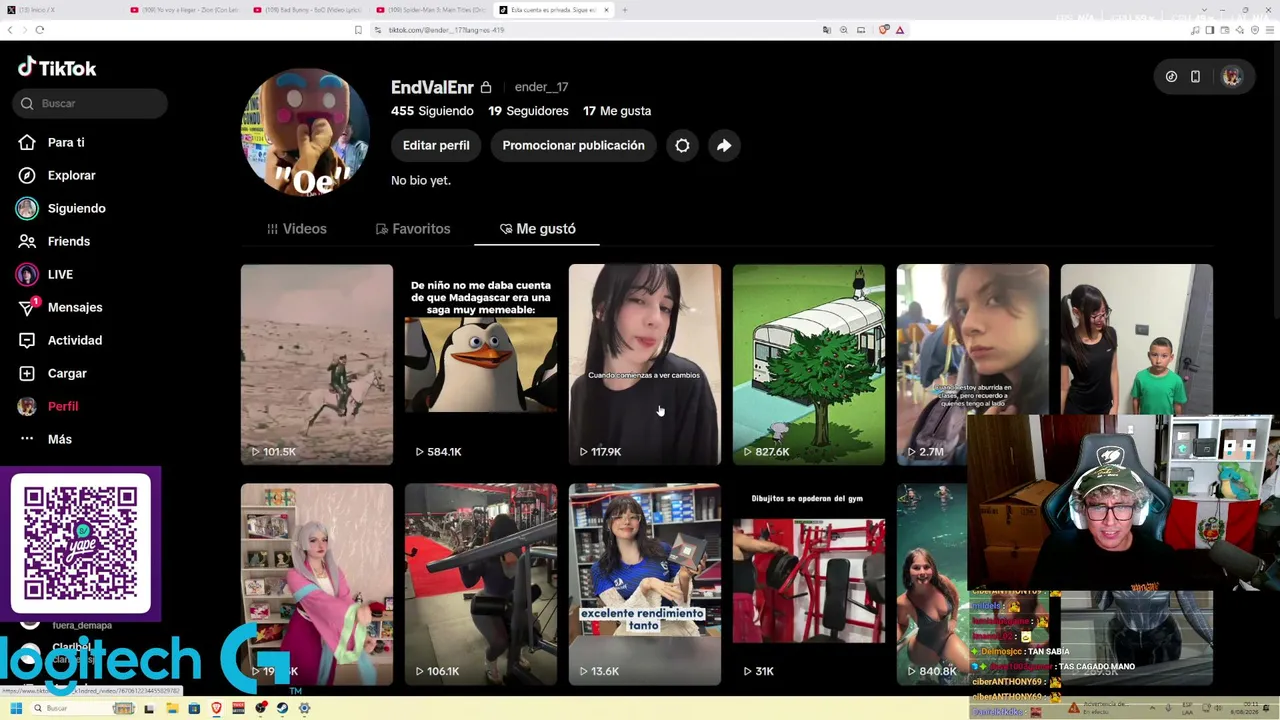Click the TikTok coins icon in header

point(1171,77)
